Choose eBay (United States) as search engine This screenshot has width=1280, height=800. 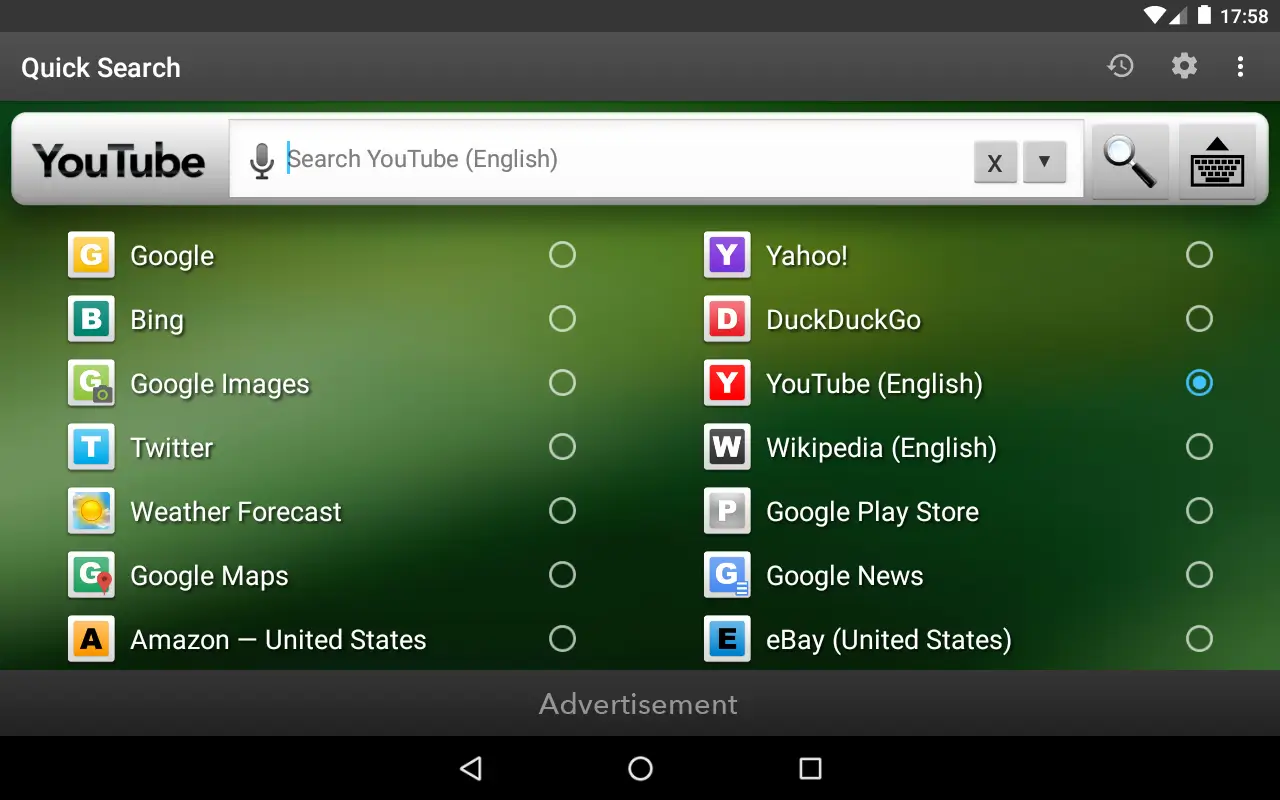[1199, 639]
